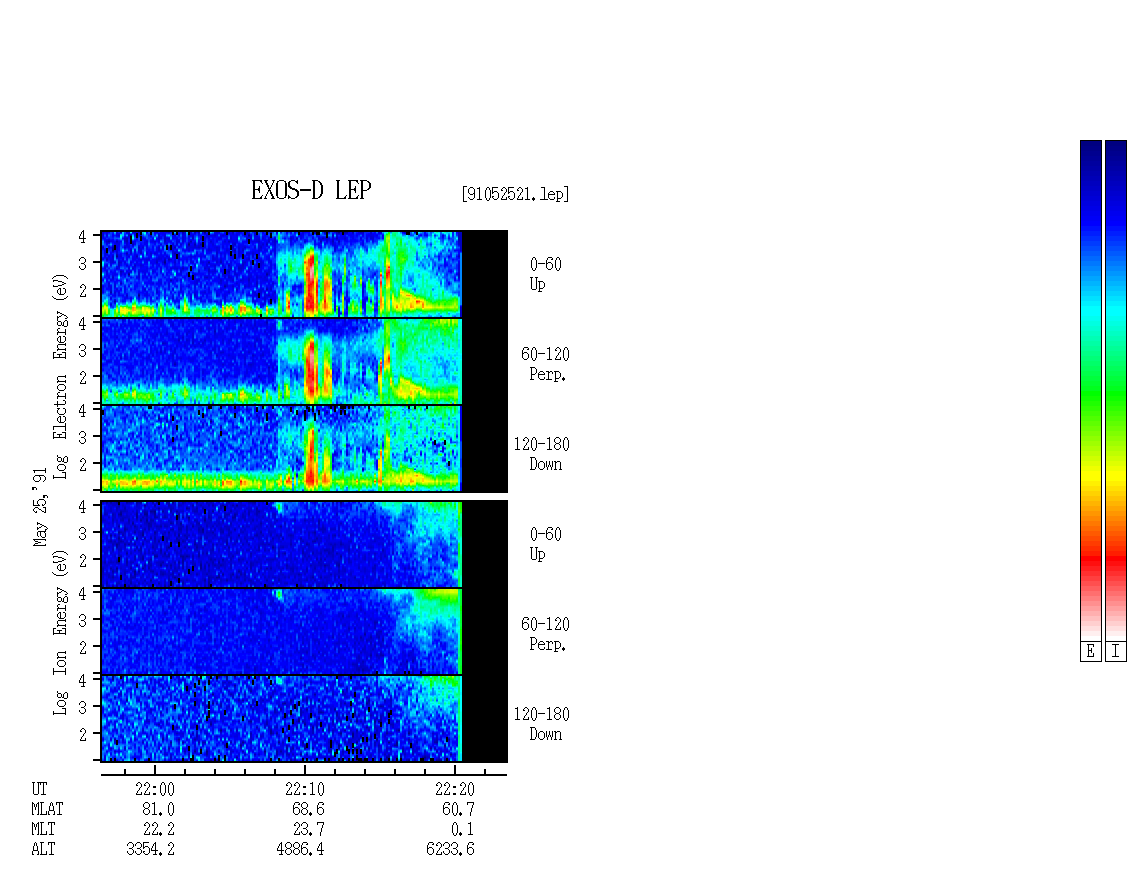Screen dimensions: 1130x875
Task: Click the MLT row label
Action: (x=43, y=830)
